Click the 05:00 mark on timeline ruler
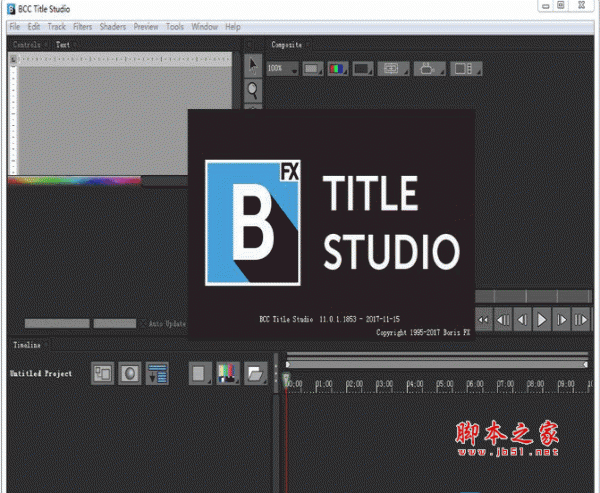600x493 pixels. (x=445, y=384)
